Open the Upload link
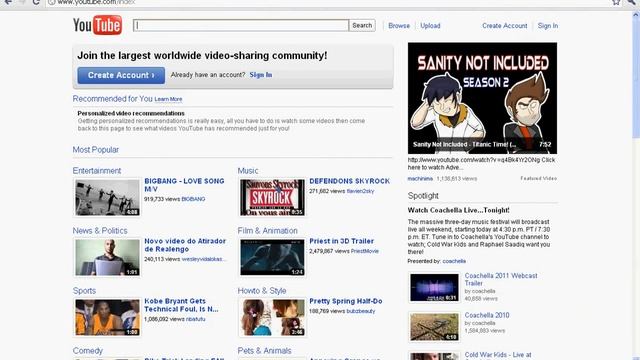640x360 pixels. tap(430, 26)
